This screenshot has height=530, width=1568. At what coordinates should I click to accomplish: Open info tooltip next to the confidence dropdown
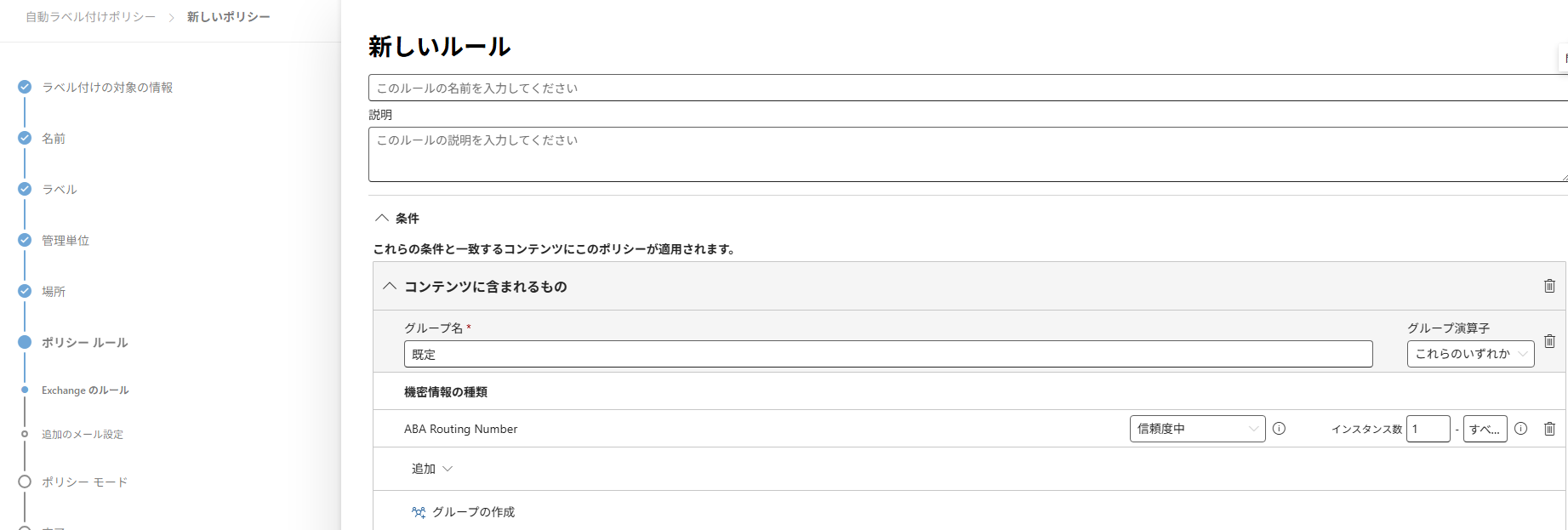pos(1279,429)
